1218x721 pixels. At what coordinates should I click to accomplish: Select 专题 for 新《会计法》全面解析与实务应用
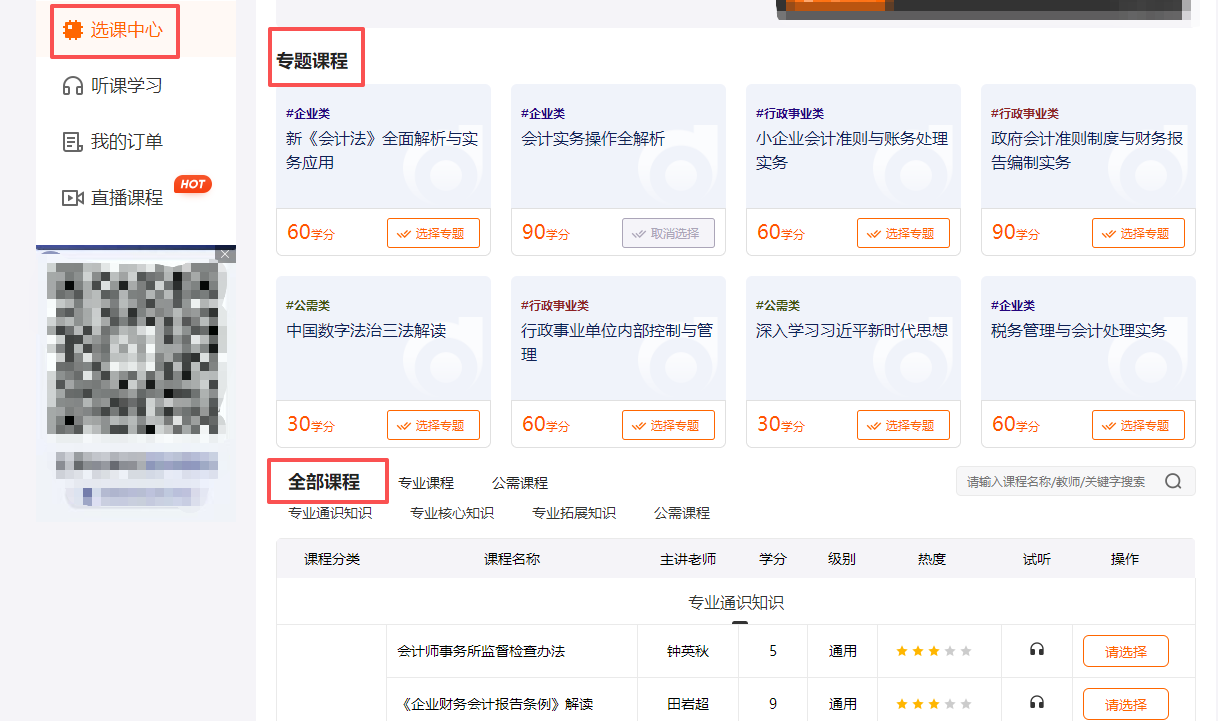tap(433, 232)
